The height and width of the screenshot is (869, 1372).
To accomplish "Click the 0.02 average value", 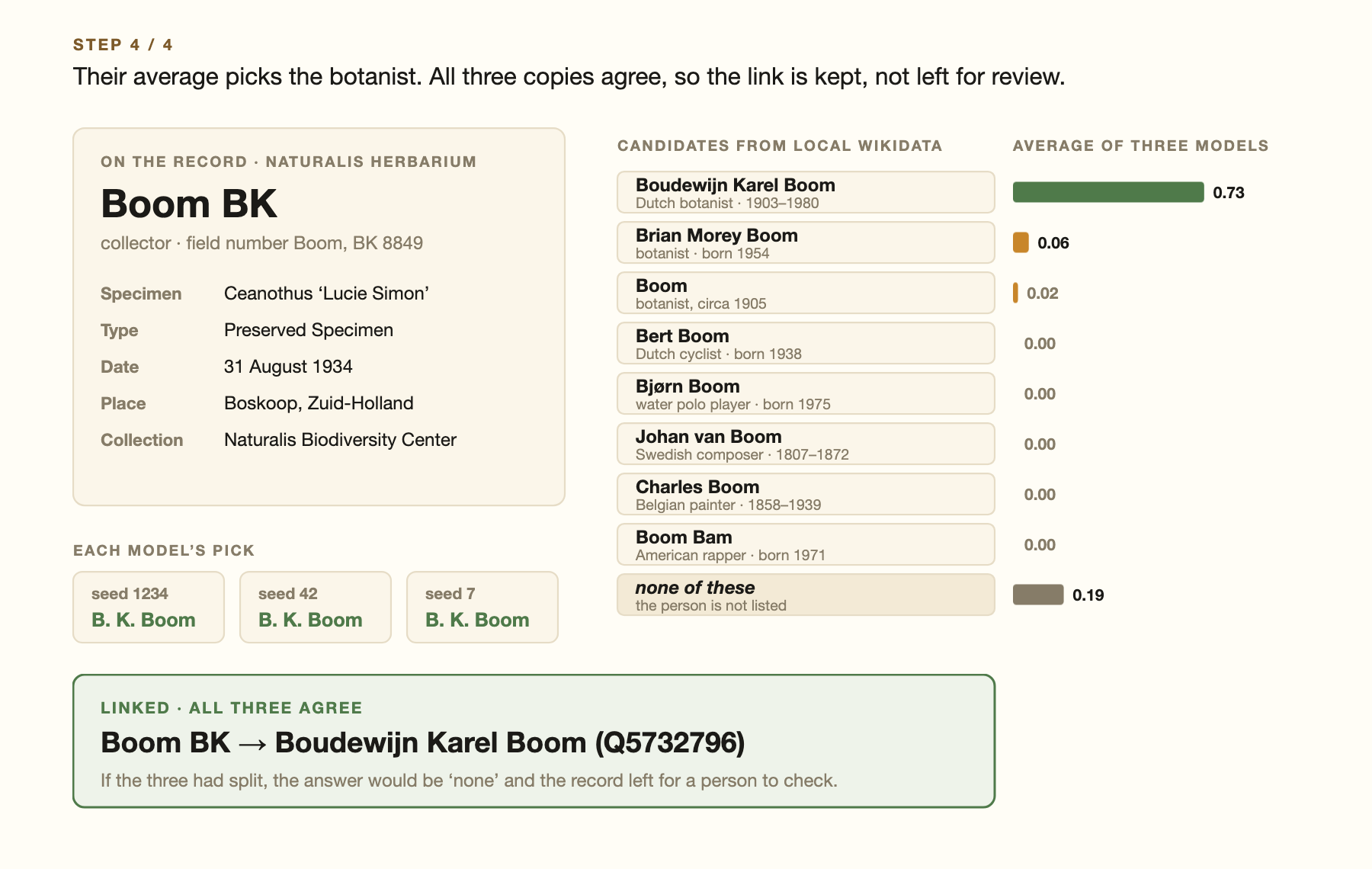I will click(1043, 293).
